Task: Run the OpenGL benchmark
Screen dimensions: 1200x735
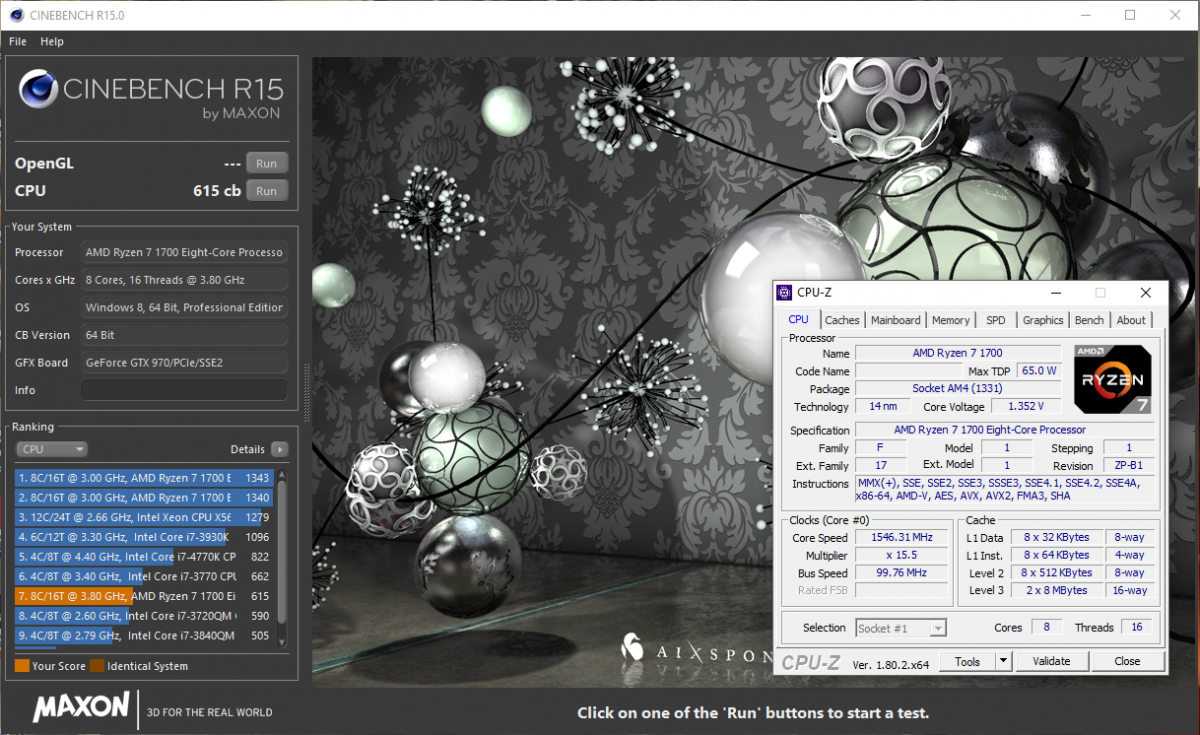Action: (267, 163)
